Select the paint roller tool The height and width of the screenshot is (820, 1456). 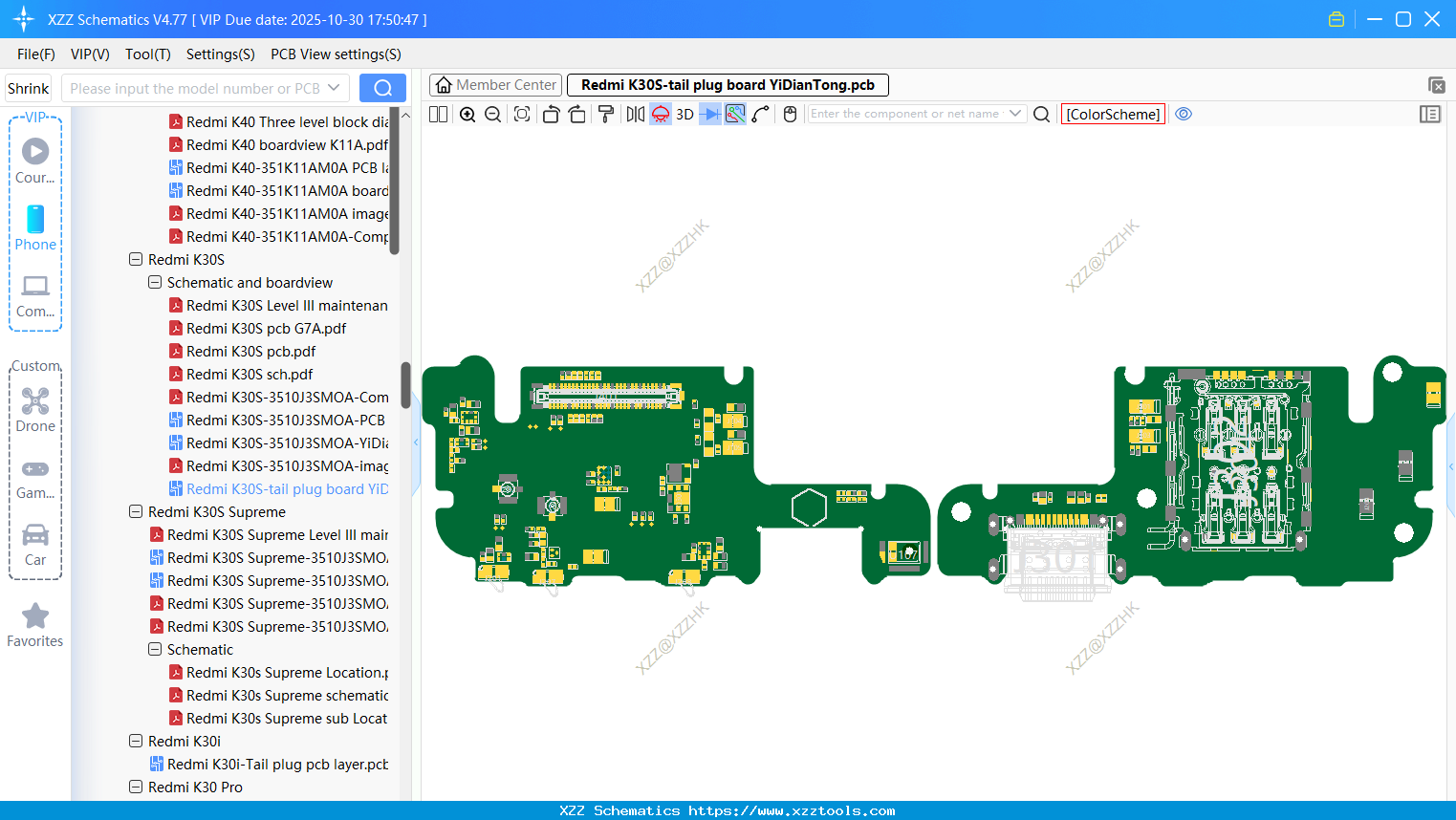(x=606, y=114)
